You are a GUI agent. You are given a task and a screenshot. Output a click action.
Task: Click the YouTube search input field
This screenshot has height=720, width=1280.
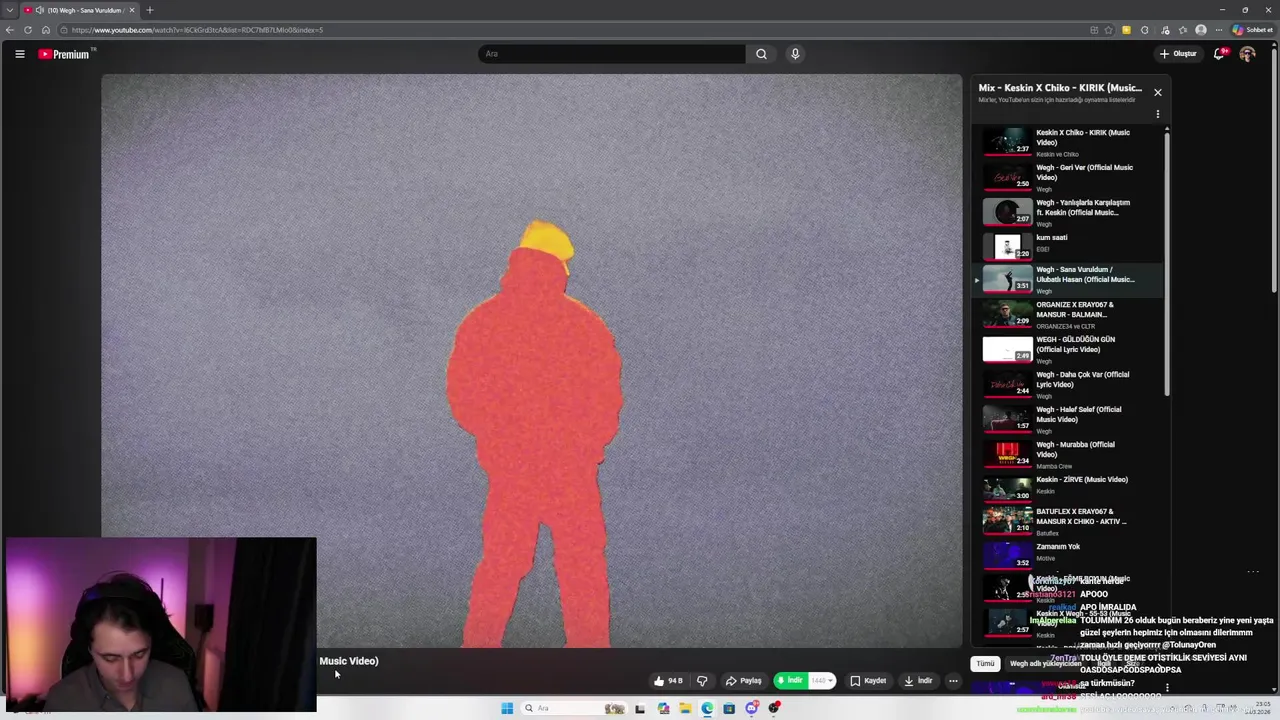point(612,54)
